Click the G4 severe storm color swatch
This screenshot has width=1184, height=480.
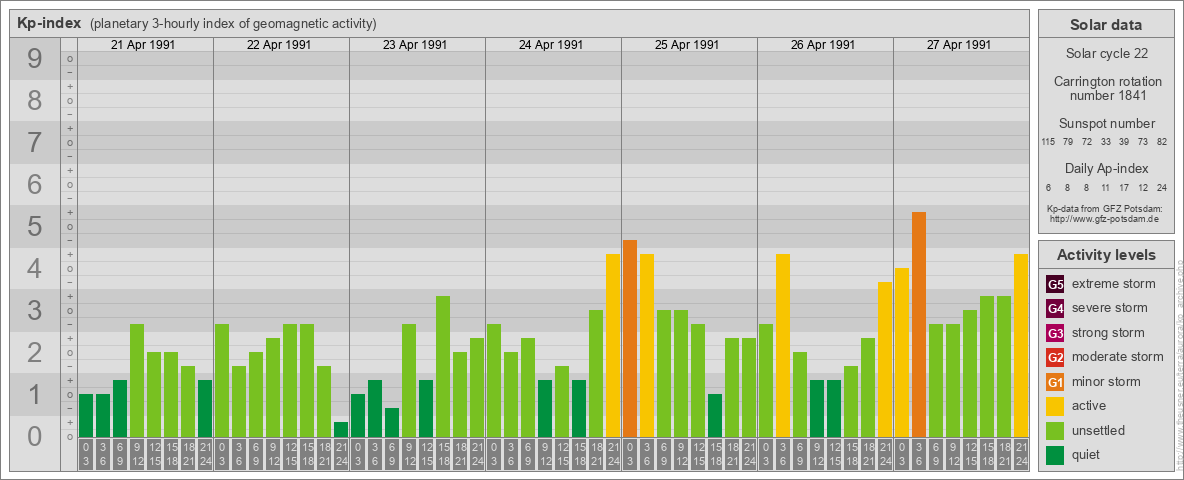point(1055,309)
